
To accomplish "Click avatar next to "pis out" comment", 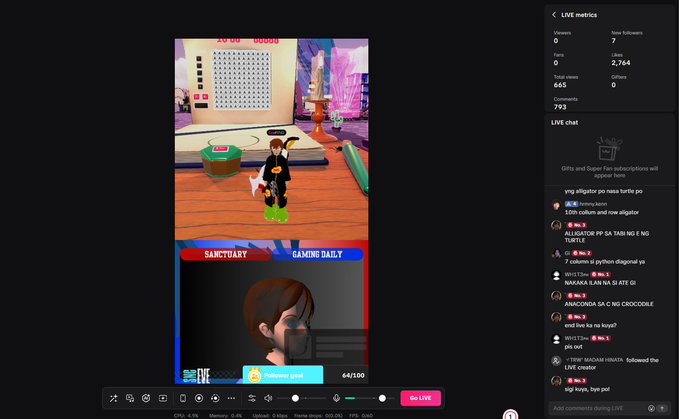I will pos(556,339).
